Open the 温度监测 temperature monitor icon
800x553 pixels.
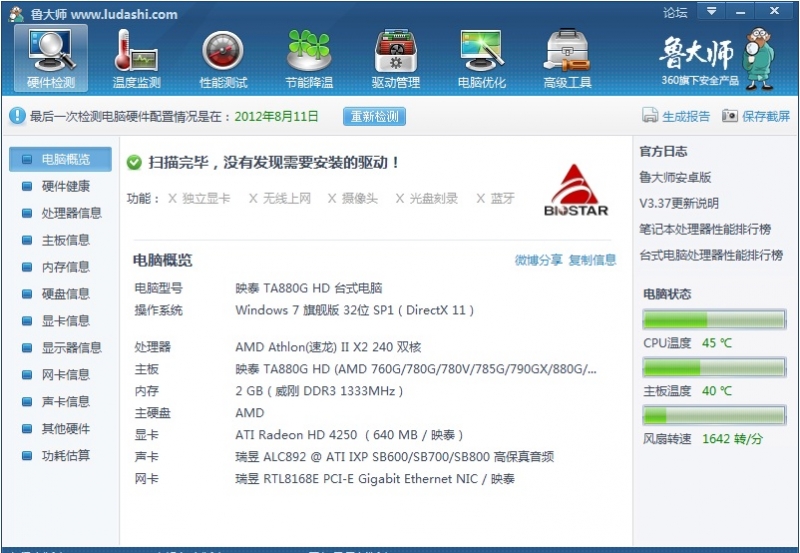(136, 57)
